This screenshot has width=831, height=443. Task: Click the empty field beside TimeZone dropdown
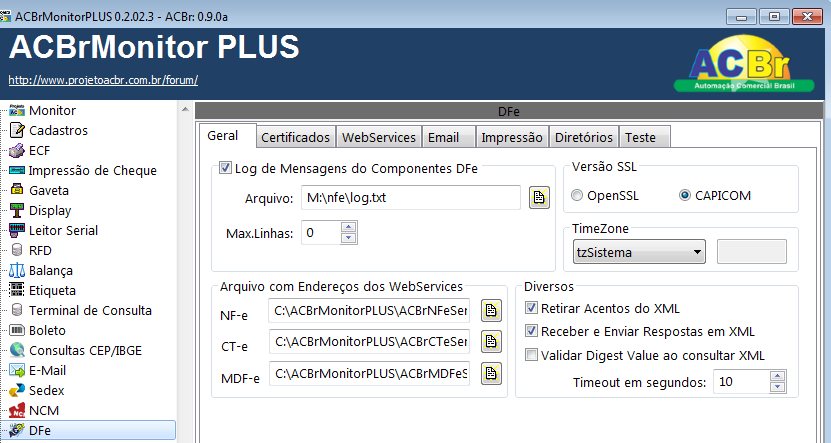click(x=752, y=252)
